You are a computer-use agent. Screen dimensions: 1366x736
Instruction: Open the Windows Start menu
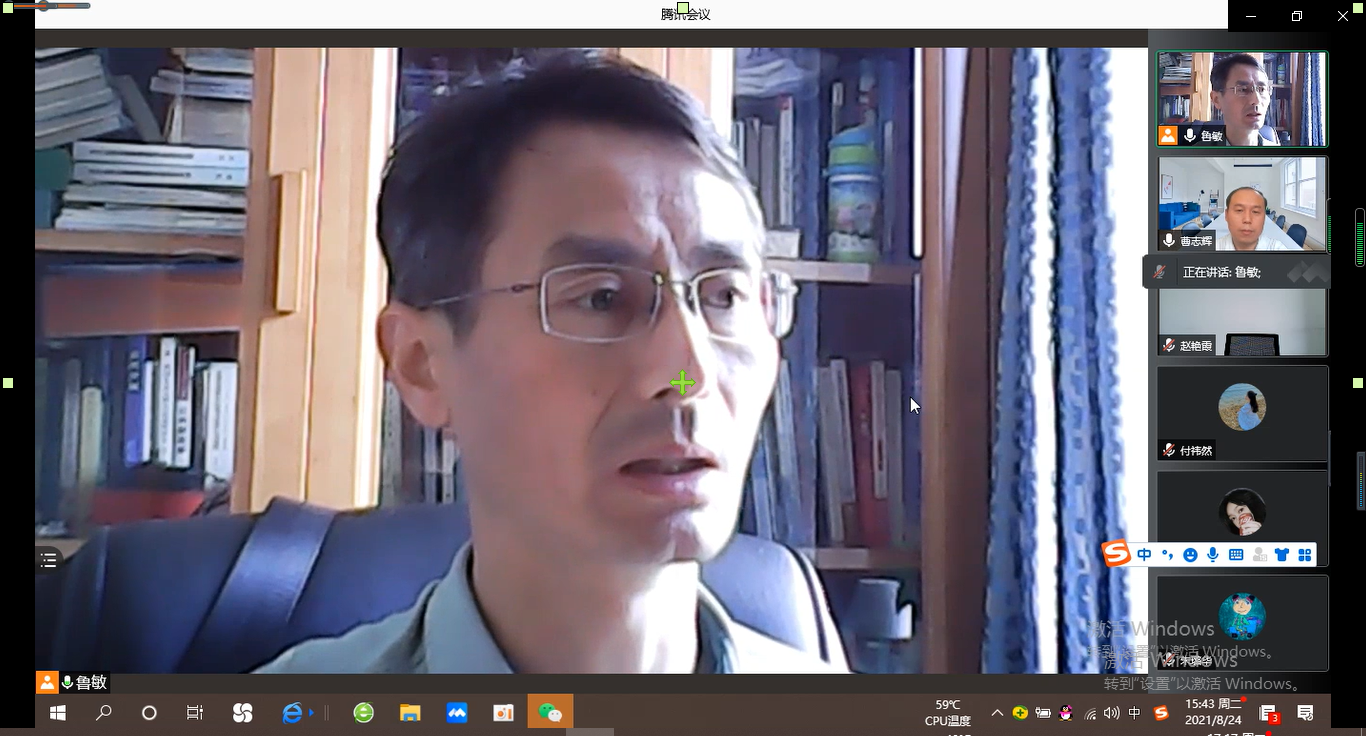click(58, 713)
